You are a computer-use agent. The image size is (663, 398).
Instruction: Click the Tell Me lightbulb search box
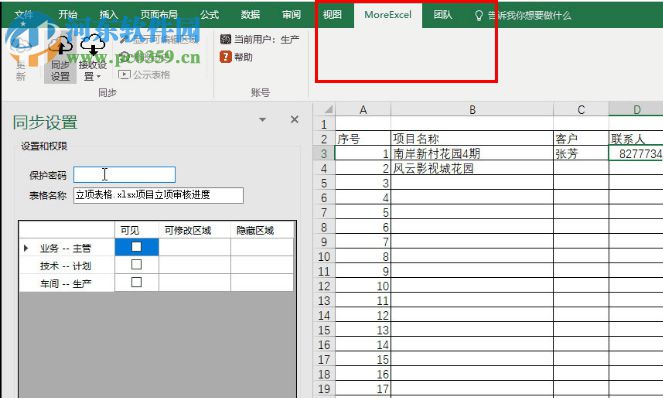pyautogui.click(x=523, y=16)
